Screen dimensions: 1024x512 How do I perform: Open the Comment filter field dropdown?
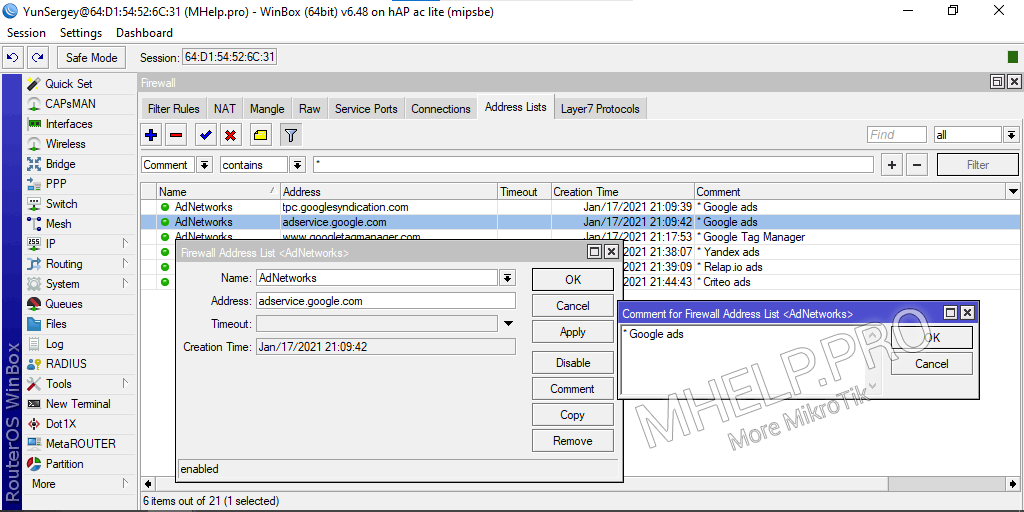204,165
